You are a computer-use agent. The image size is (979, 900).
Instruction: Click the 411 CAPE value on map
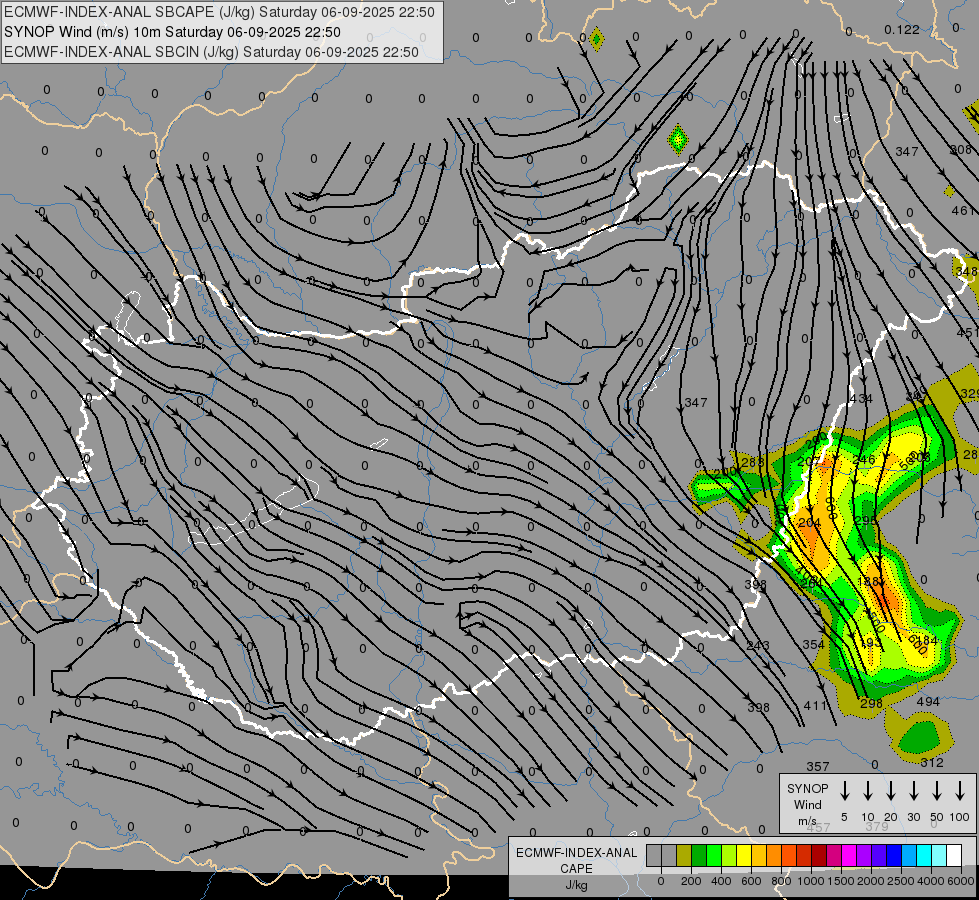pos(815,706)
